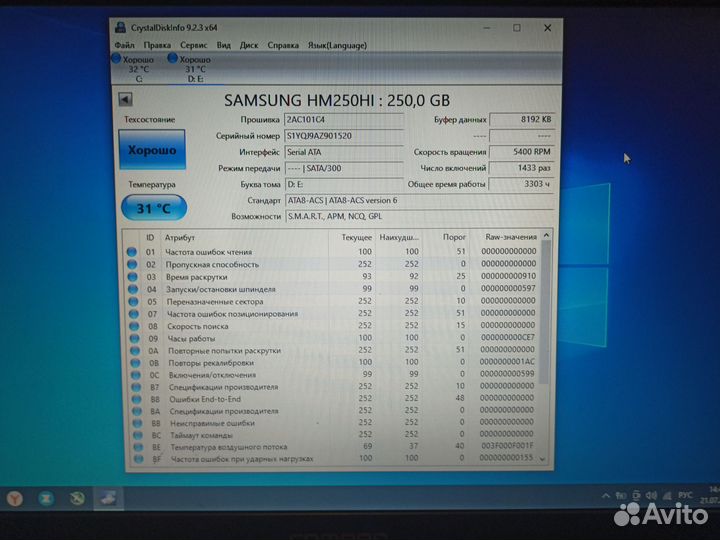The image size is (720, 540).
Task: Click status icon for Температура воздушного потока
Action: pos(138,447)
